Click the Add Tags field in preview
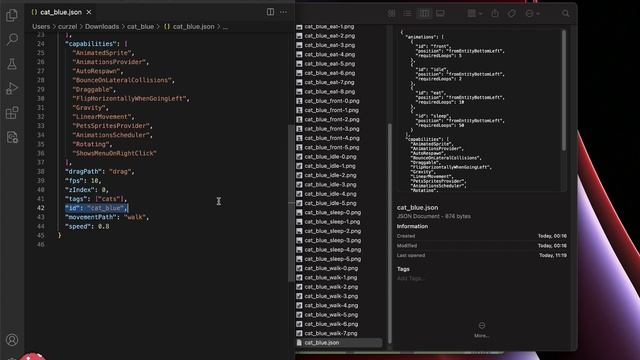Viewport: 640px width, 360px height. coord(411,278)
